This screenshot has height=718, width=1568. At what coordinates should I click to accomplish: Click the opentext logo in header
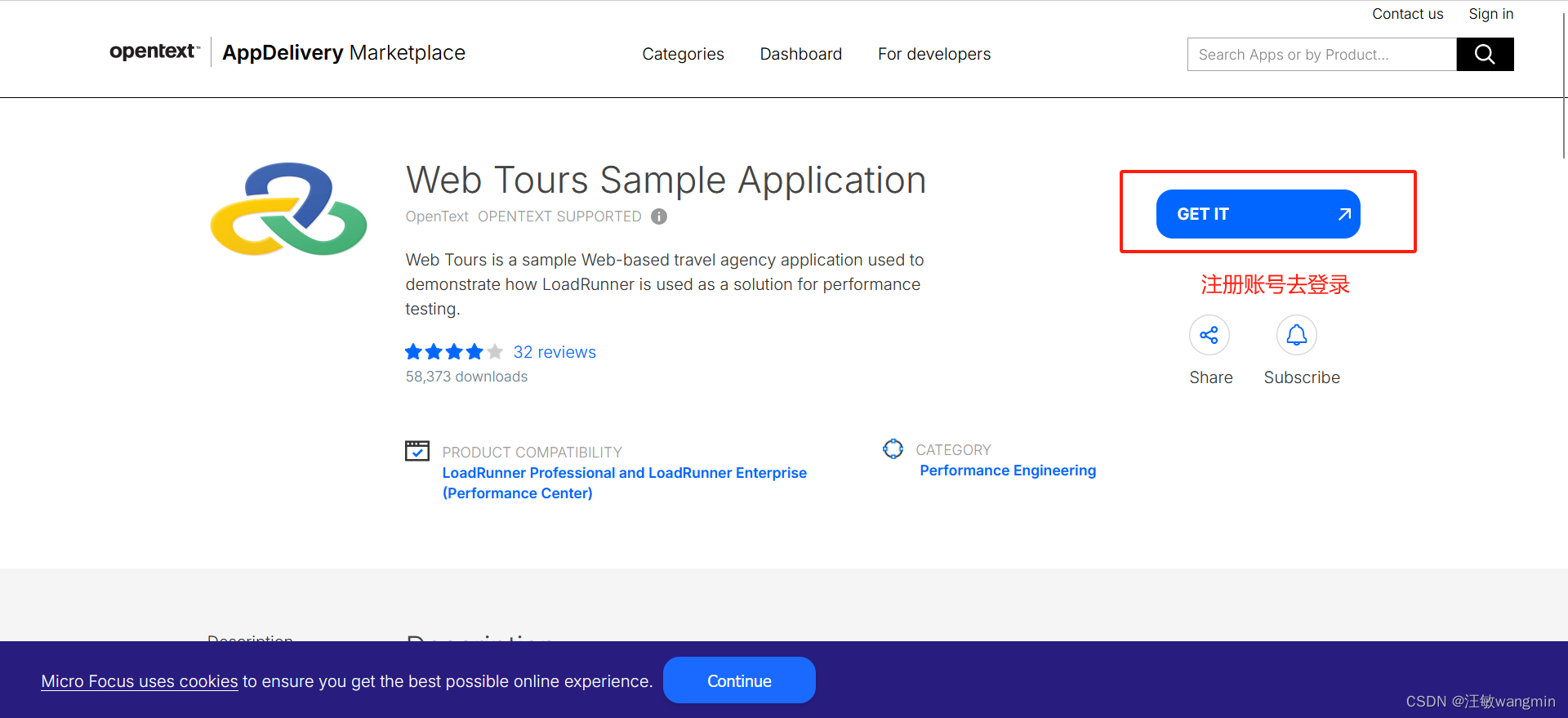[x=155, y=51]
